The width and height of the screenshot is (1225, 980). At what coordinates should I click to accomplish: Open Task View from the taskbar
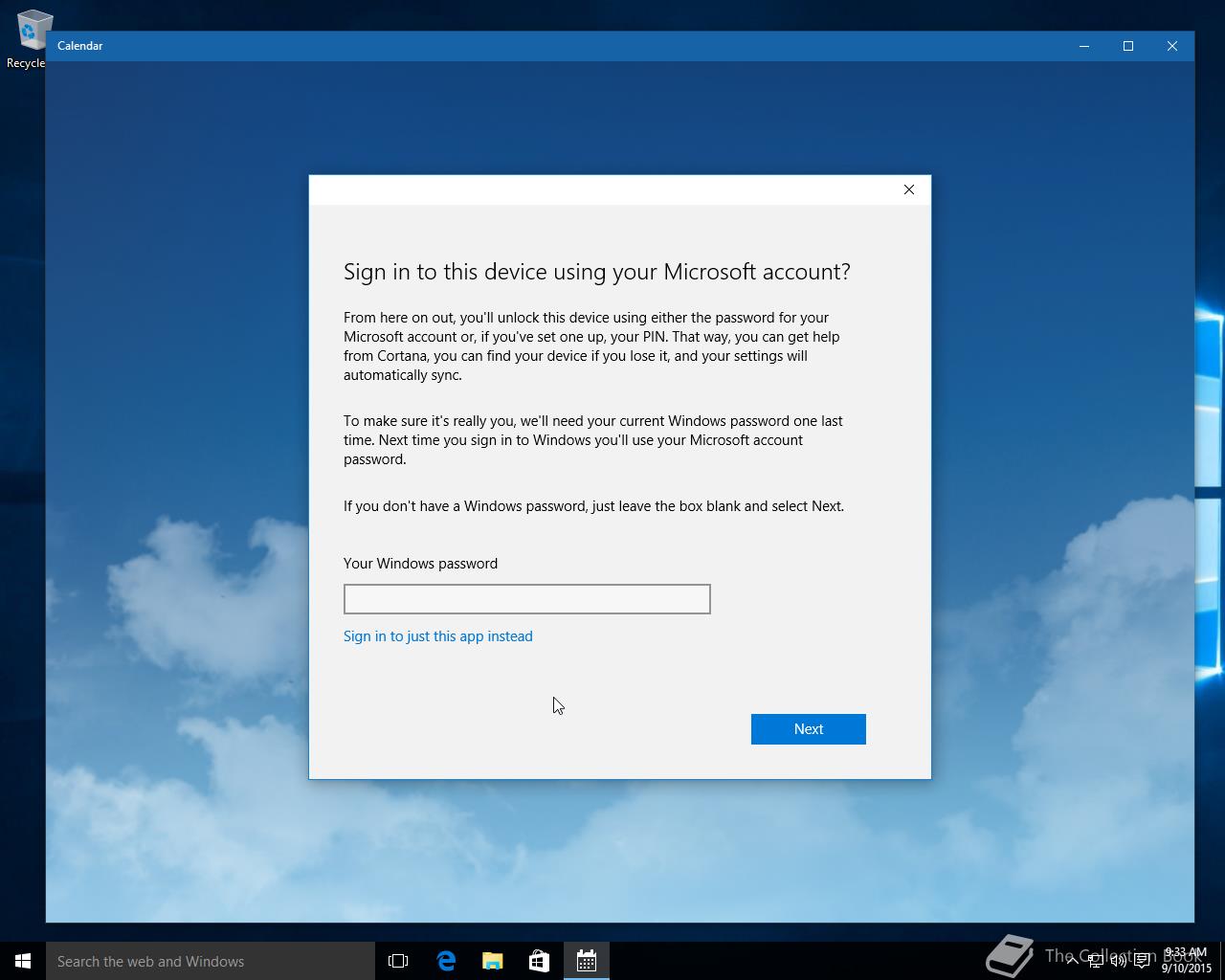point(398,961)
